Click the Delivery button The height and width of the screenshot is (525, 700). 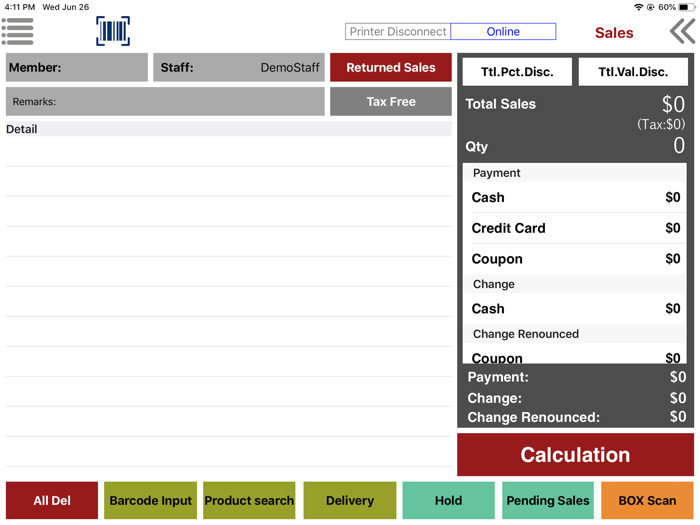(x=350, y=500)
